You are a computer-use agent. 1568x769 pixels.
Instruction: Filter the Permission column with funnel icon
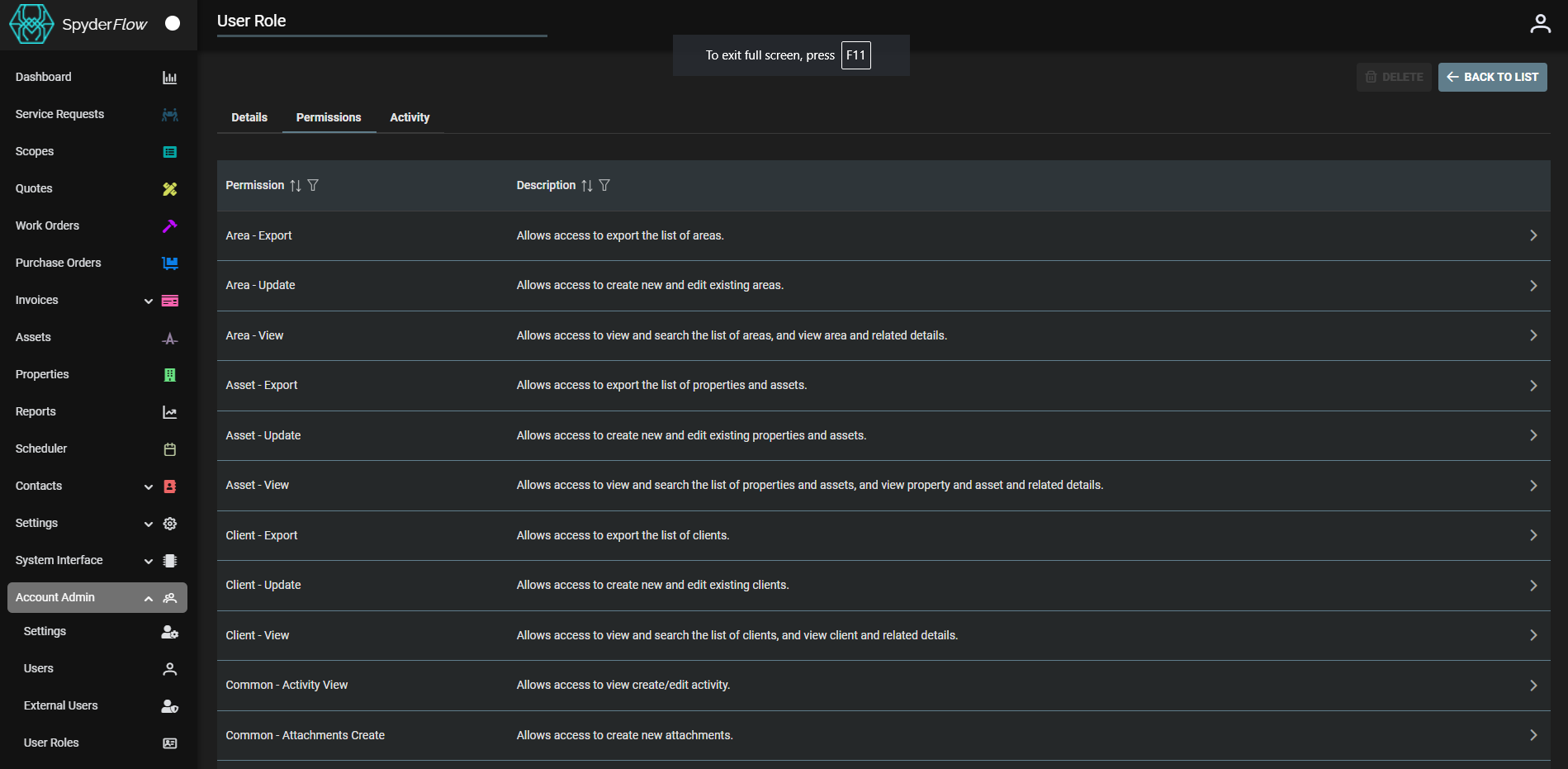pos(313,186)
